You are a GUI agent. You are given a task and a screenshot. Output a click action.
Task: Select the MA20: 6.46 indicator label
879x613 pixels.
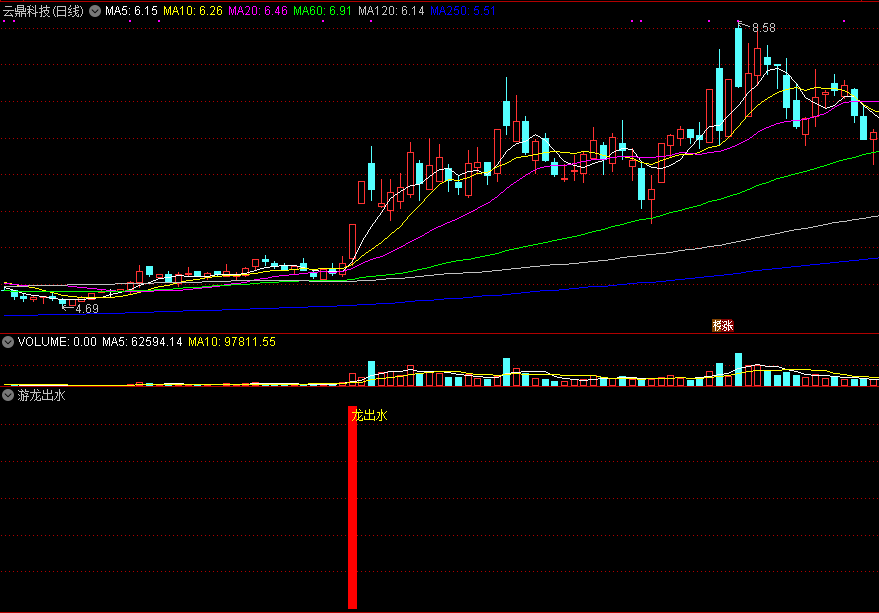click(258, 11)
